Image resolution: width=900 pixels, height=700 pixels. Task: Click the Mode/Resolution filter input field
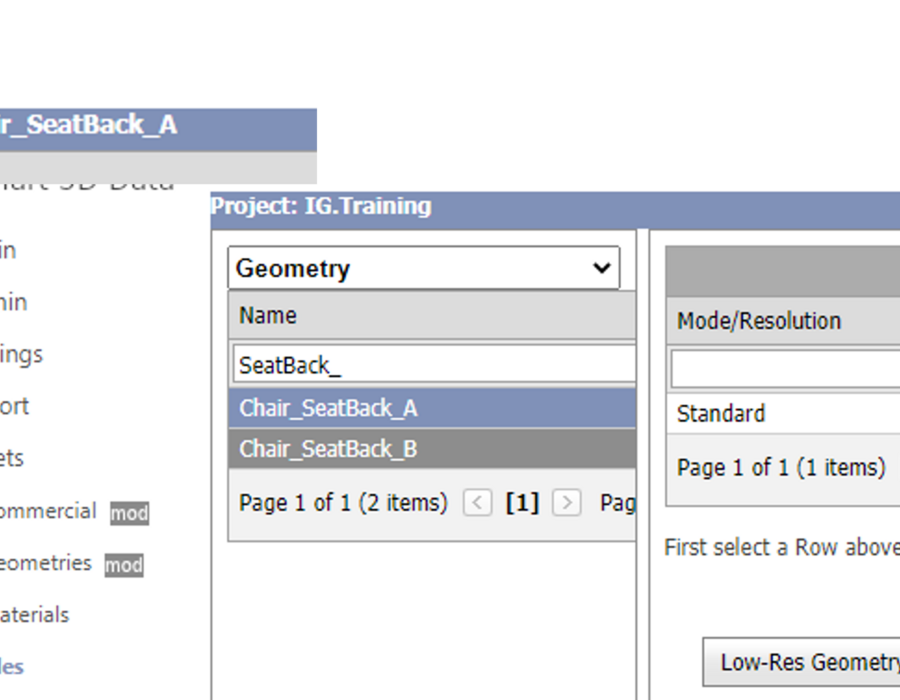[785, 369]
